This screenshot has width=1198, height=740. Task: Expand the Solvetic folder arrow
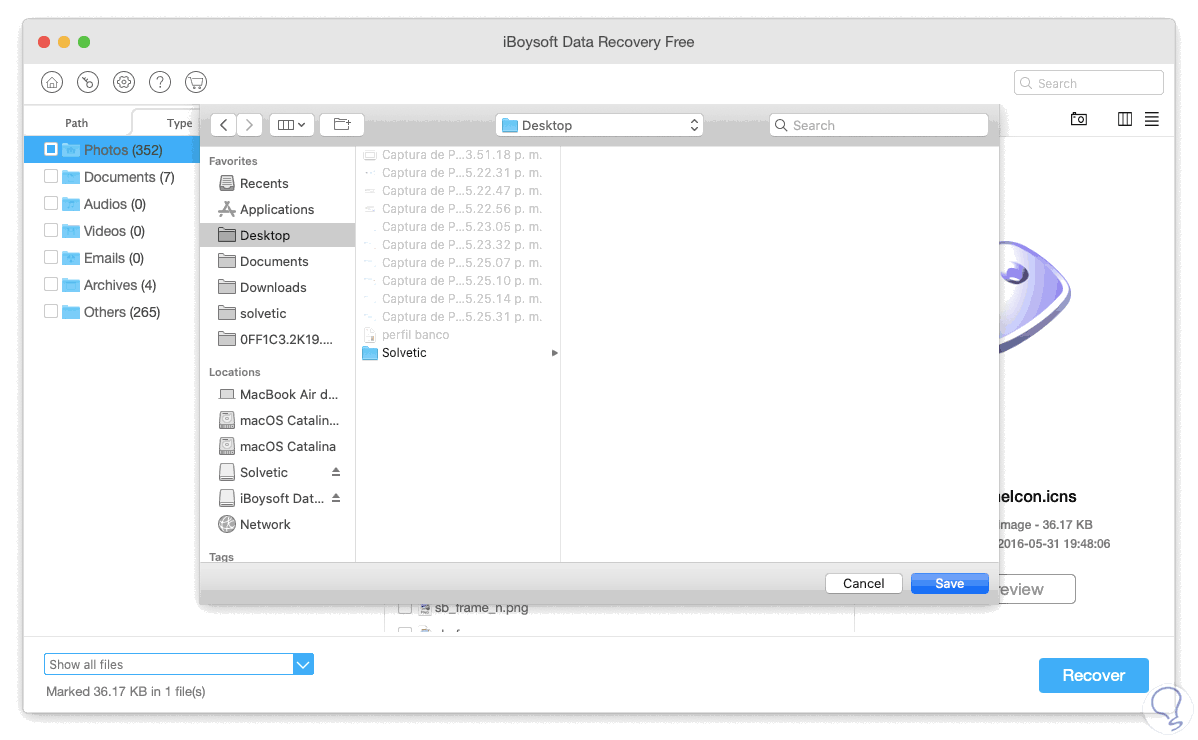click(x=555, y=353)
